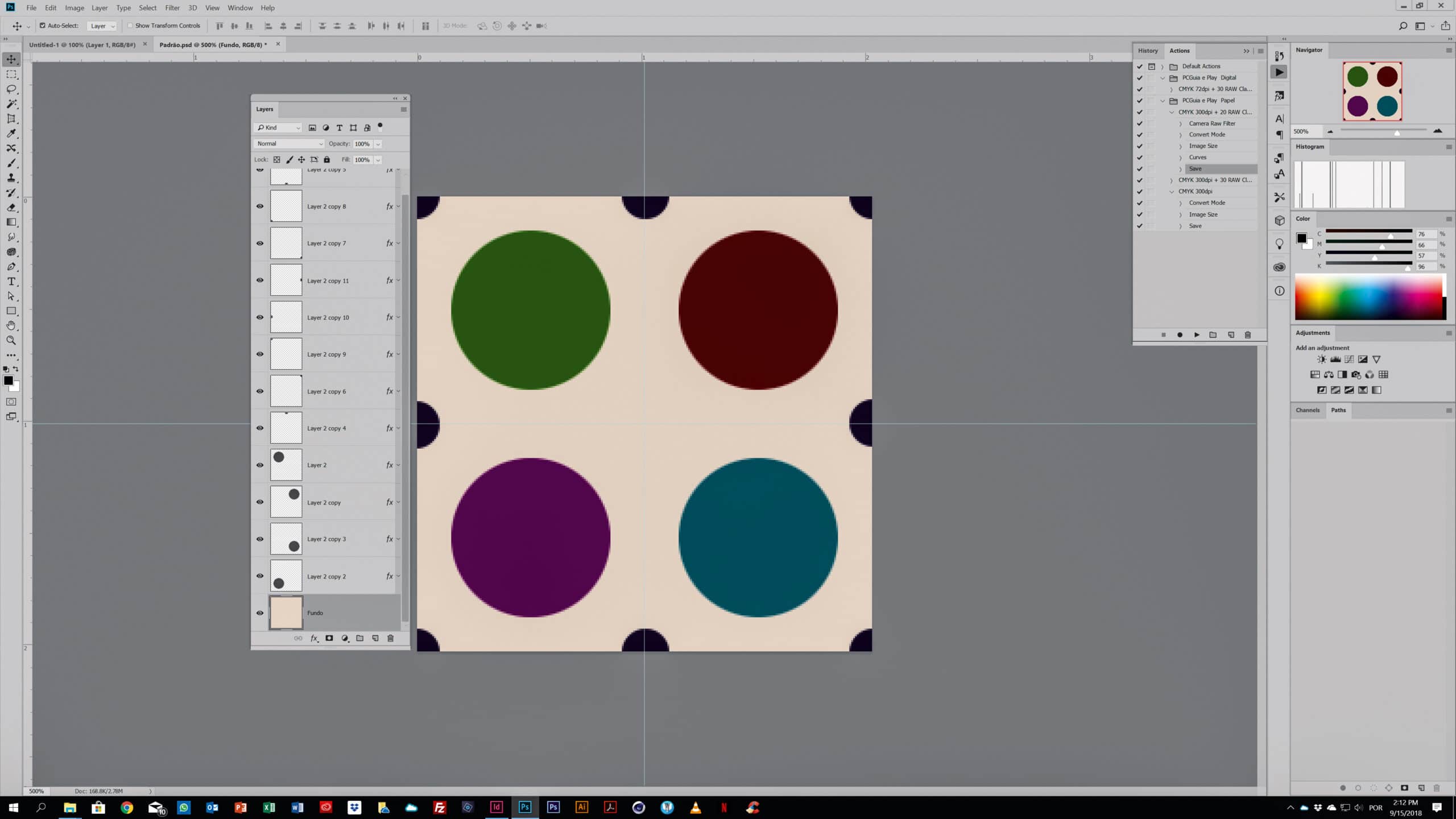The image size is (1456, 819).
Task: Add Brightness/Contrast adjustment icon
Action: tap(1322, 359)
